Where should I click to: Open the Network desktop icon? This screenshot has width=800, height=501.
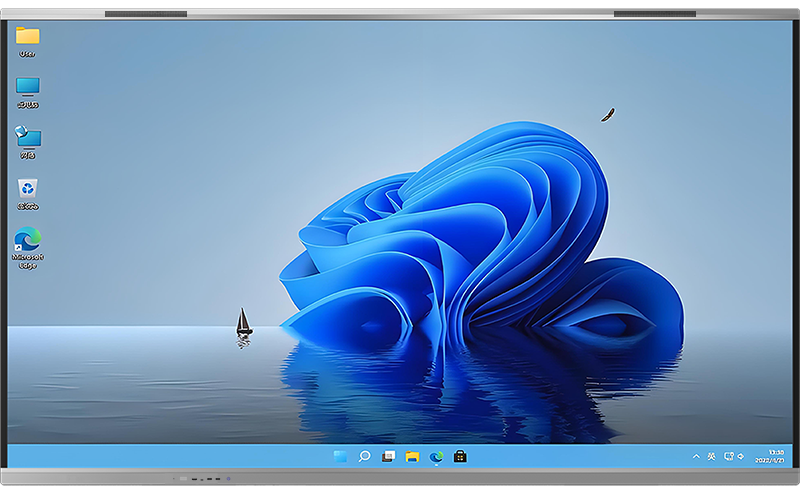28,142
